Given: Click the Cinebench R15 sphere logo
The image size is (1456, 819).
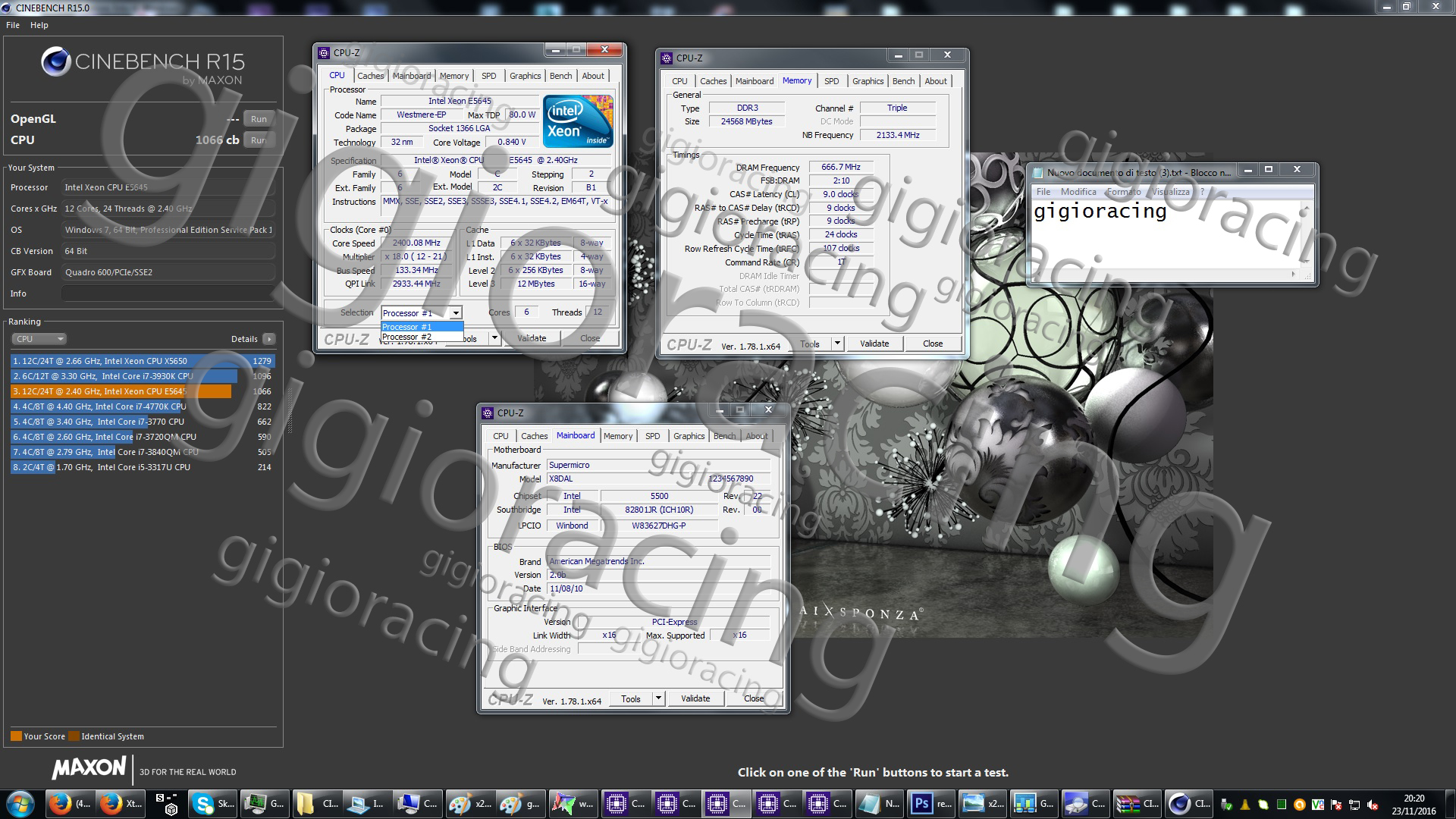Looking at the screenshot, I should point(56,62).
